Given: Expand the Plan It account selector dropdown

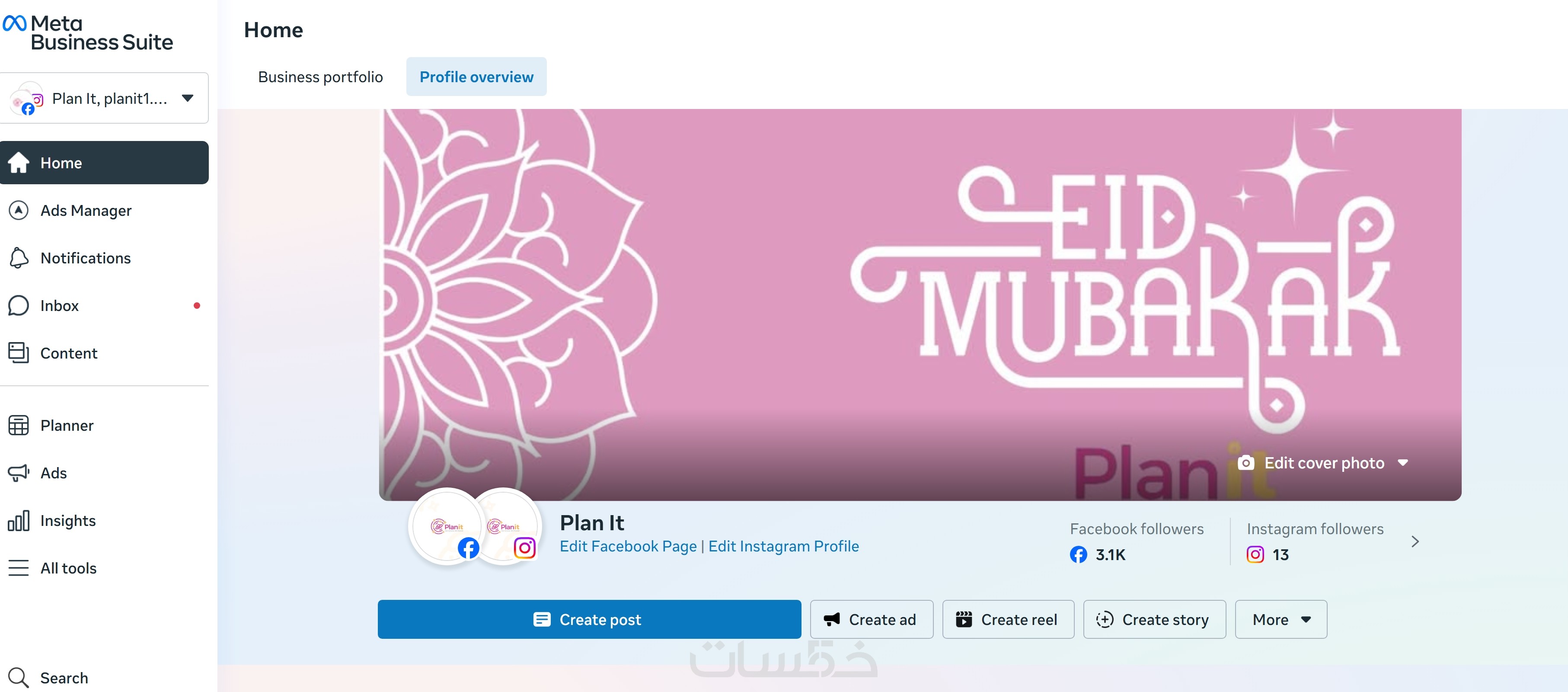Looking at the screenshot, I should pos(104,98).
